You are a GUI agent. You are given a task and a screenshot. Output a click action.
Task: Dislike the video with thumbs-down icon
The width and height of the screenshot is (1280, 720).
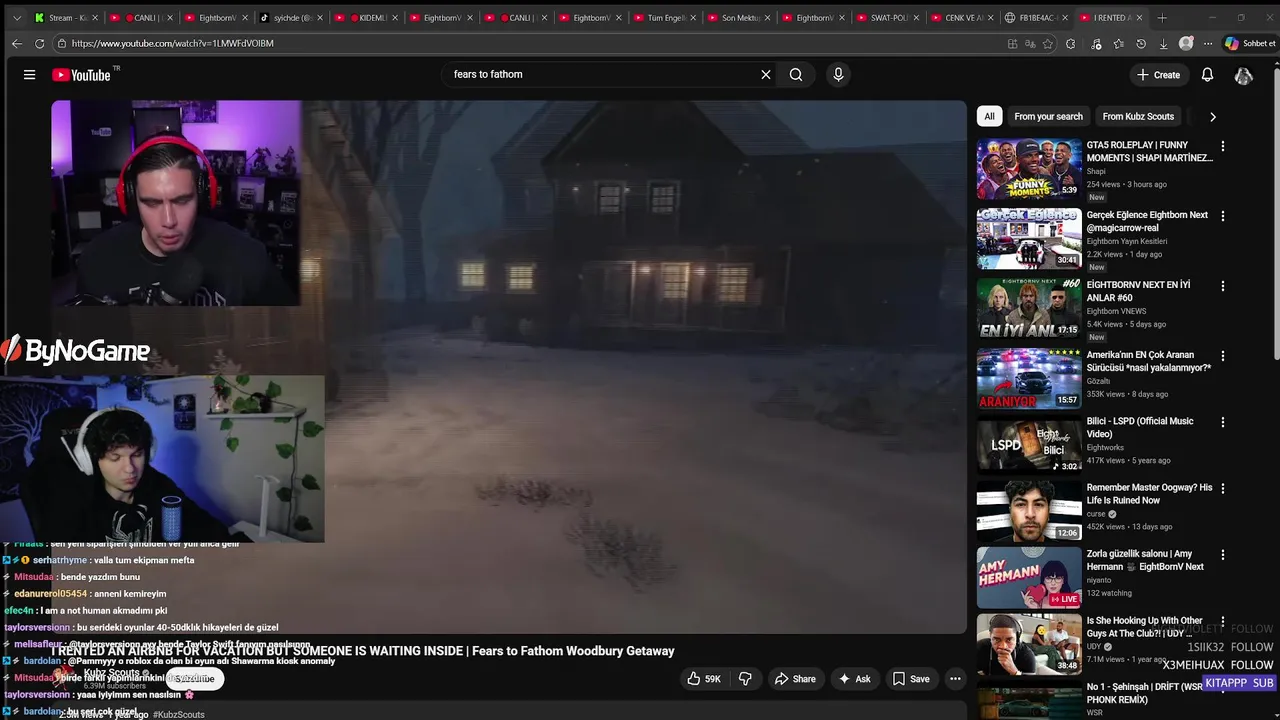(745, 679)
